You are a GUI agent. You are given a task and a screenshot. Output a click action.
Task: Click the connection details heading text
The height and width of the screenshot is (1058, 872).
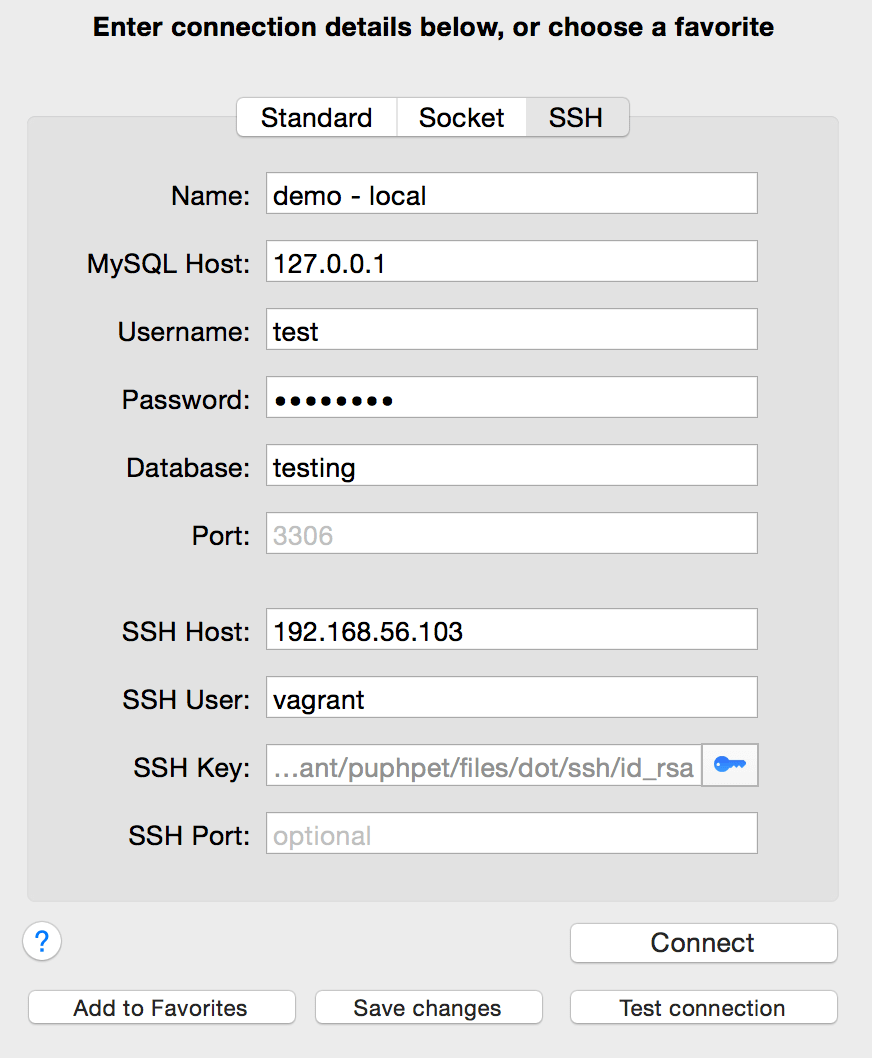[x=436, y=27]
